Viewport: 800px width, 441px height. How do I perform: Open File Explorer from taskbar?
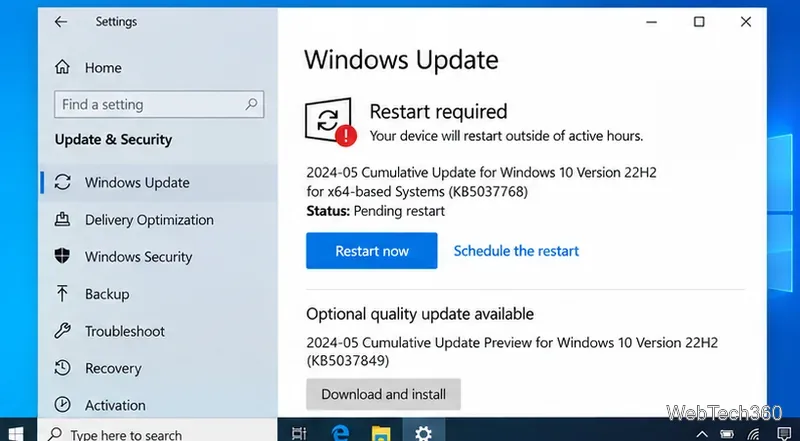pos(381,434)
